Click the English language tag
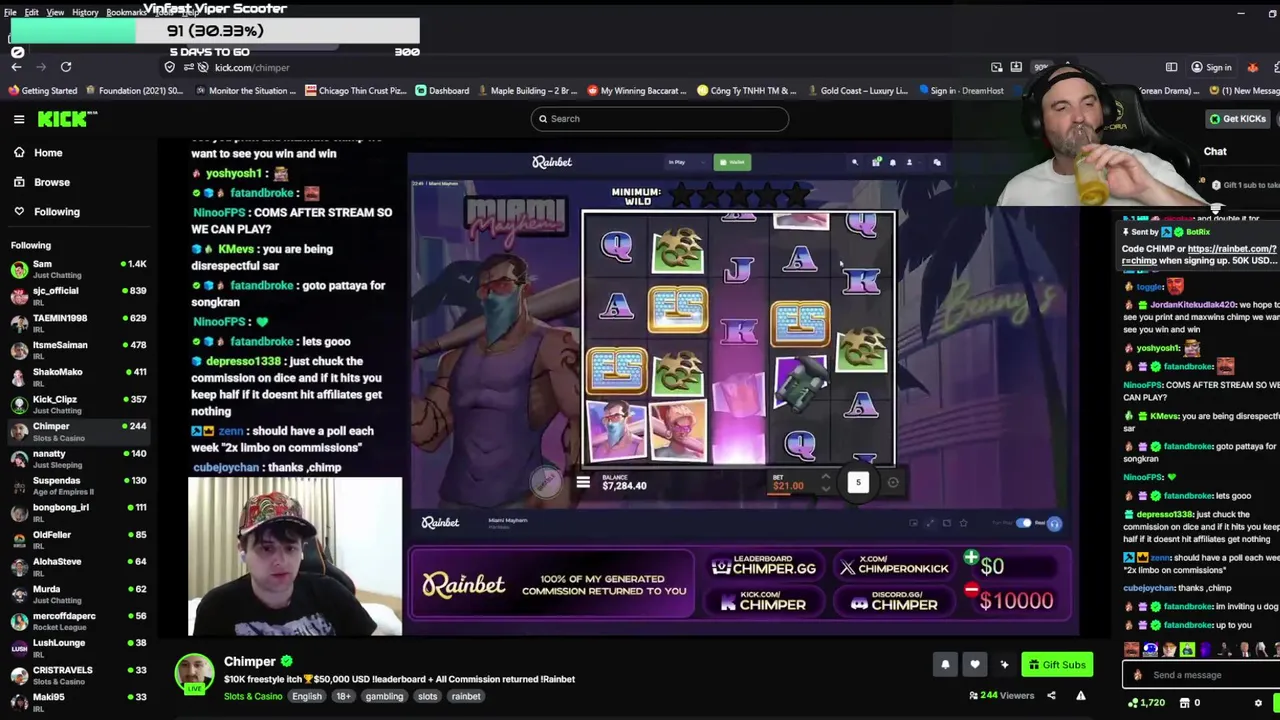 coord(307,696)
